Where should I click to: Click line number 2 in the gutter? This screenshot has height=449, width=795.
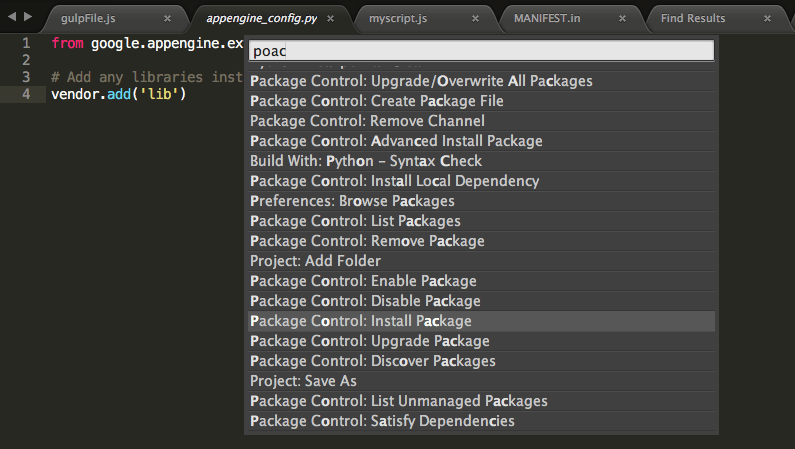26,60
